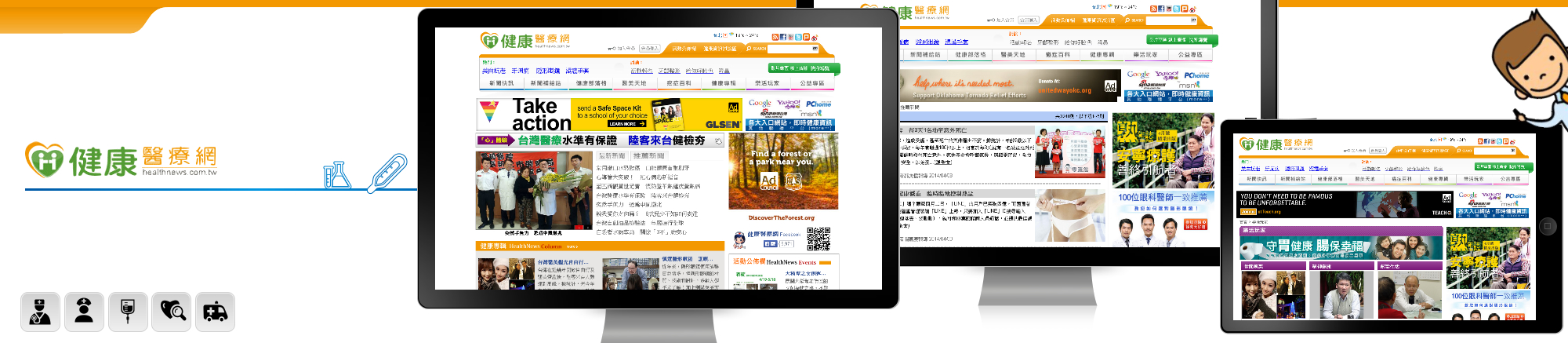Open the 安寧療護 banner on the rear monitor

(1163, 150)
